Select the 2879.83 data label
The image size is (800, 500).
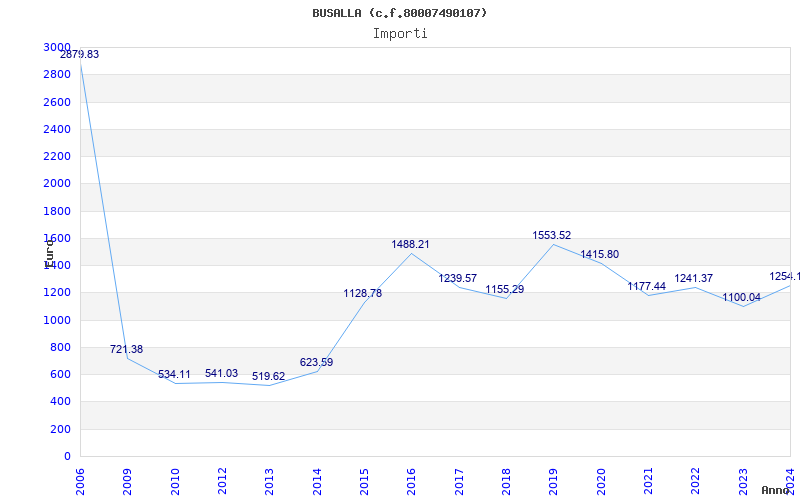pyautogui.click(x=80, y=55)
